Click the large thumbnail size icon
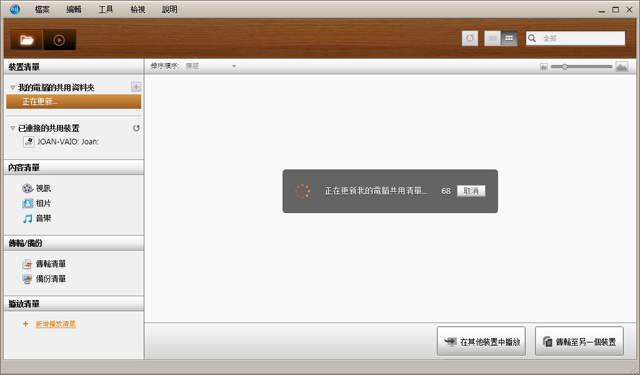 (622, 67)
